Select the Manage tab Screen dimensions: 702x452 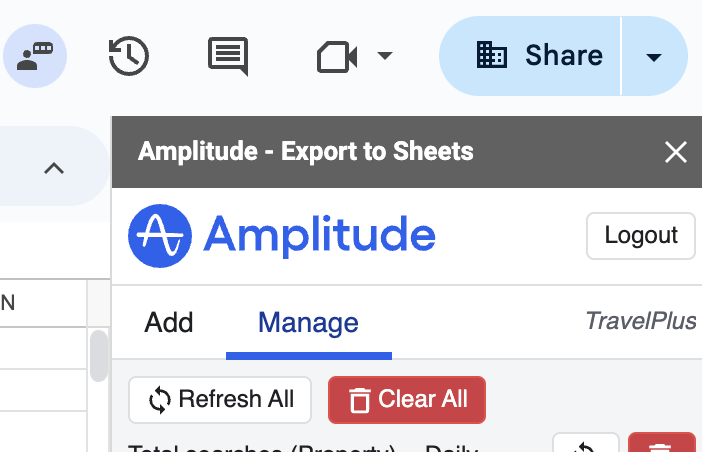308,322
